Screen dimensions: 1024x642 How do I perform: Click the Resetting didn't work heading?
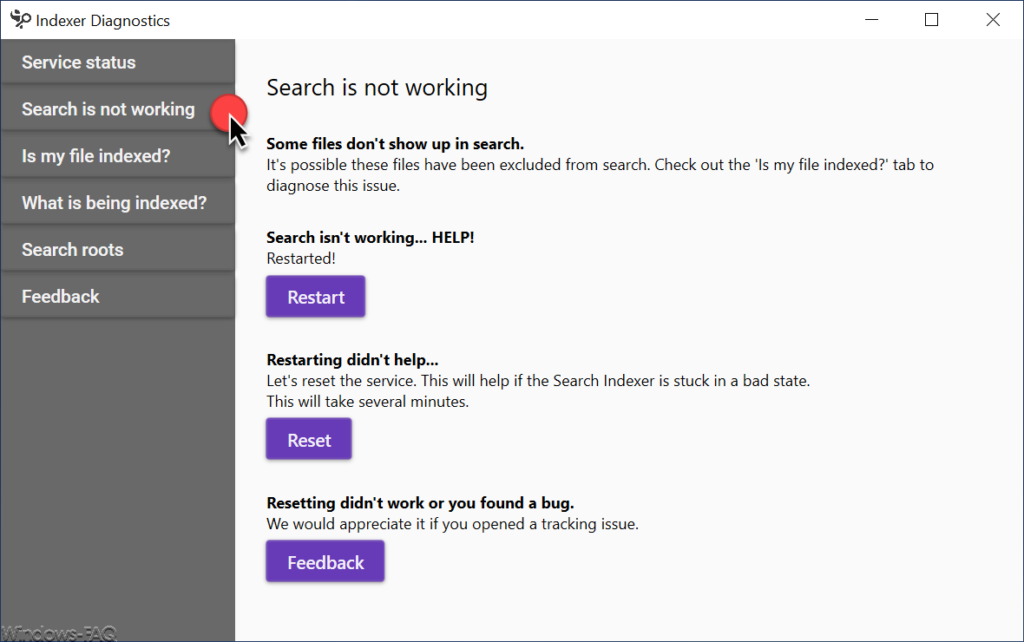pyautogui.click(x=420, y=503)
